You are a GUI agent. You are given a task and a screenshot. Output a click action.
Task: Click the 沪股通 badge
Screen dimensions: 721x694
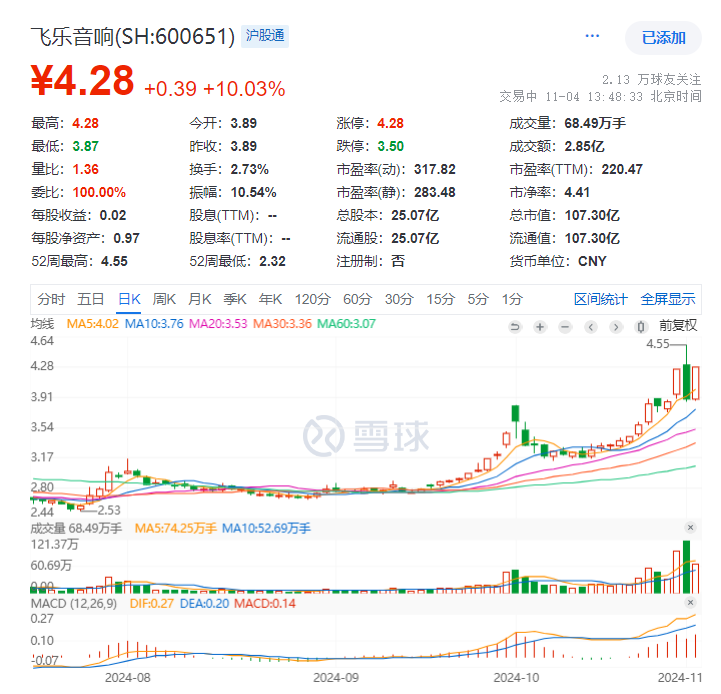click(x=265, y=36)
